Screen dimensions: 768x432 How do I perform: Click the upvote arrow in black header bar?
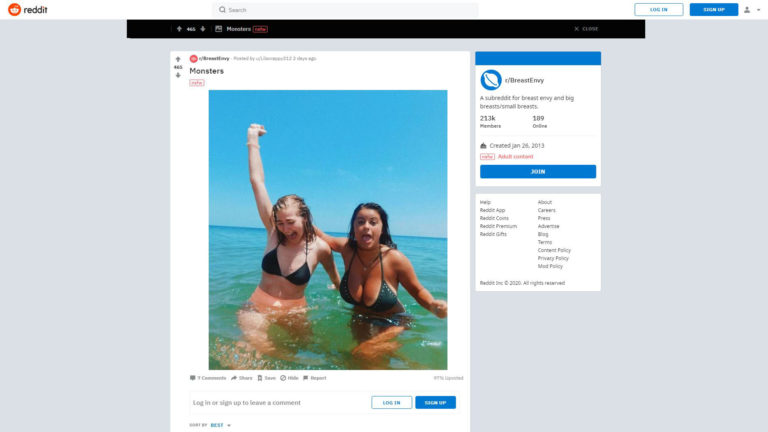click(x=179, y=29)
